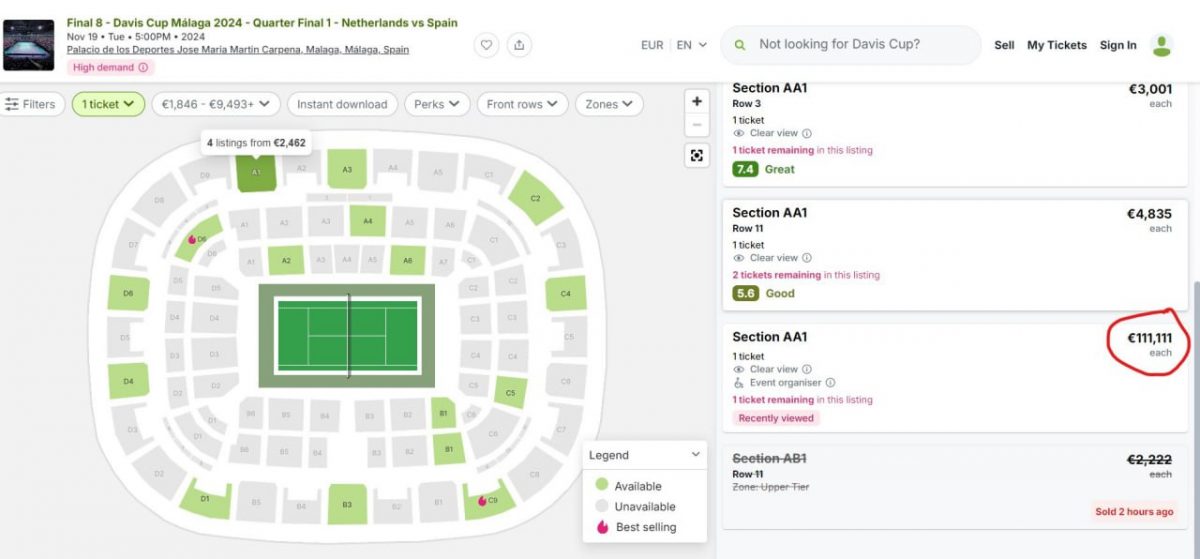This screenshot has height=559, width=1200.
Task: Collapse the Legend panel
Action: click(696, 455)
